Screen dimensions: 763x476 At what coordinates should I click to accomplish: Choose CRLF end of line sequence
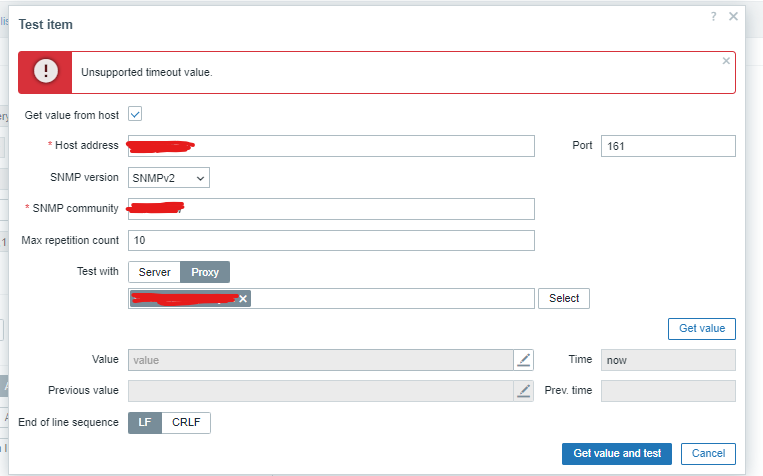[x=186, y=422]
